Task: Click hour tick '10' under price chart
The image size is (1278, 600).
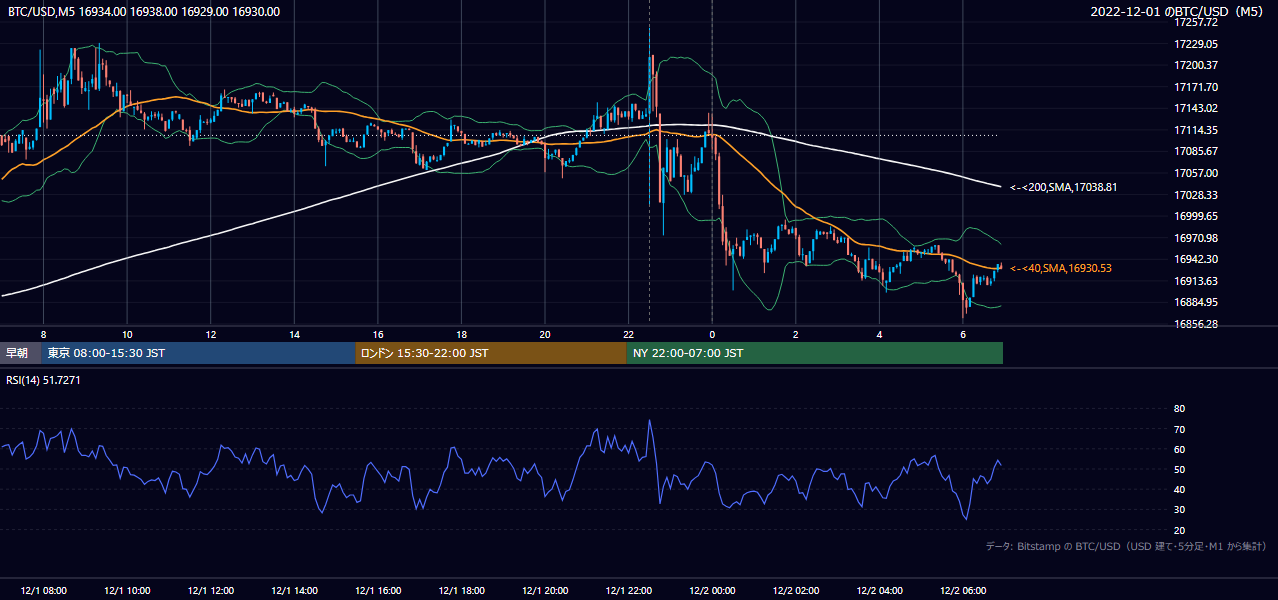Action: click(x=127, y=334)
